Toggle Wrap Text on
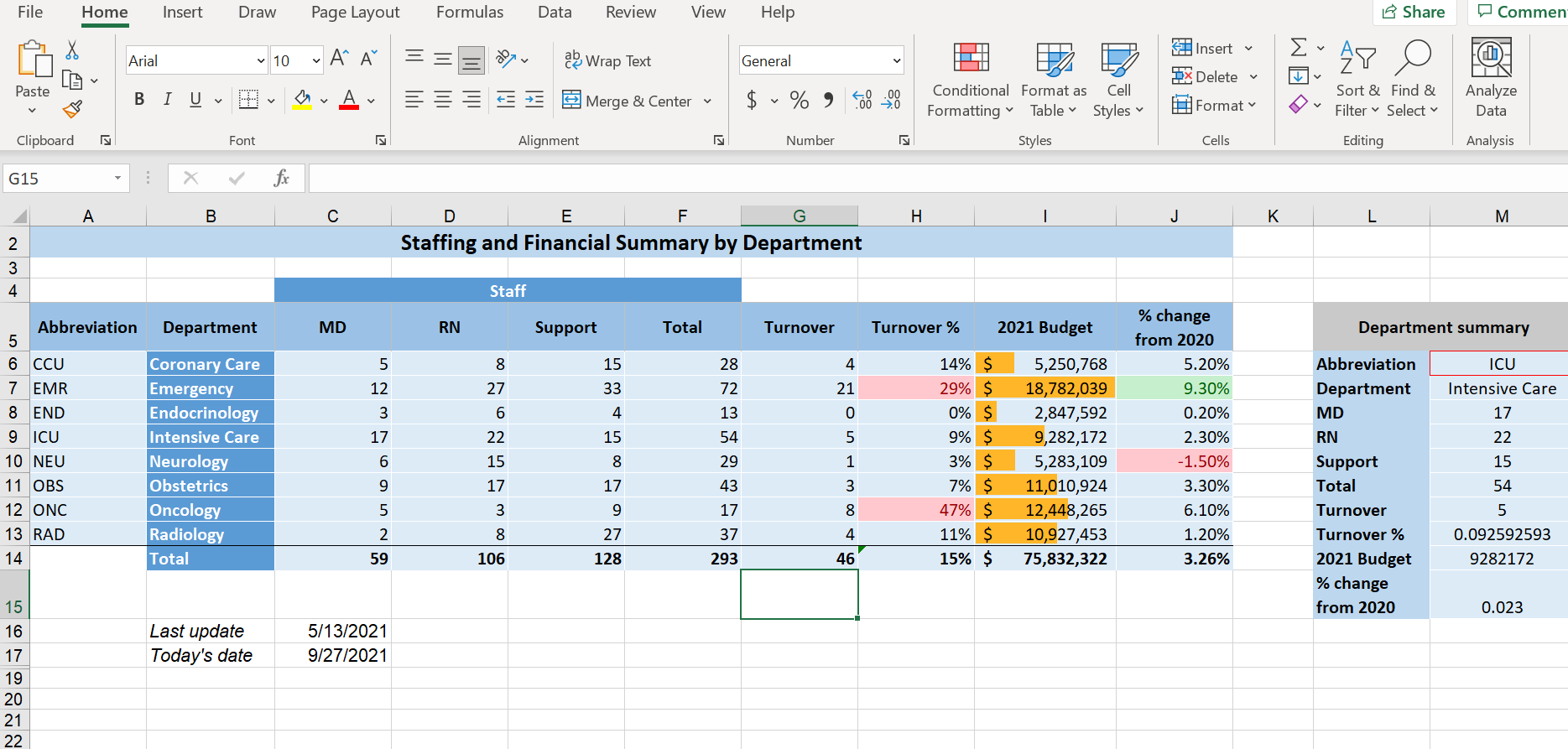Image resolution: width=1568 pixels, height=749 pixels. click(x=608, y=60)
